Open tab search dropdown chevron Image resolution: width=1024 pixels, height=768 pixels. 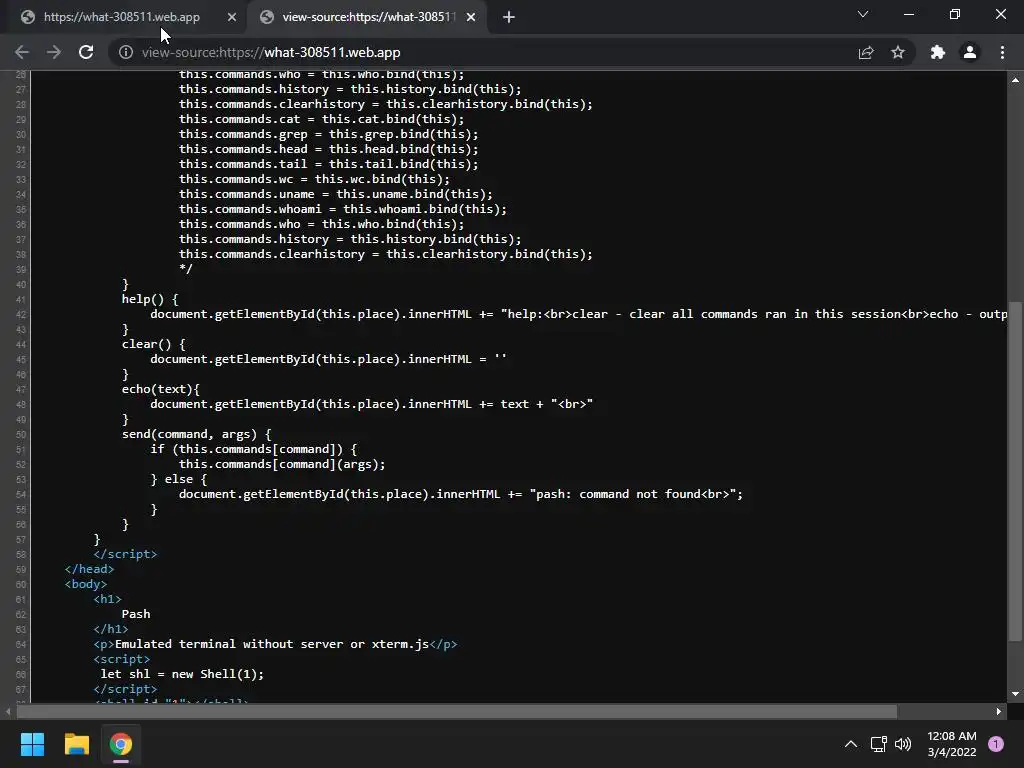863,14
